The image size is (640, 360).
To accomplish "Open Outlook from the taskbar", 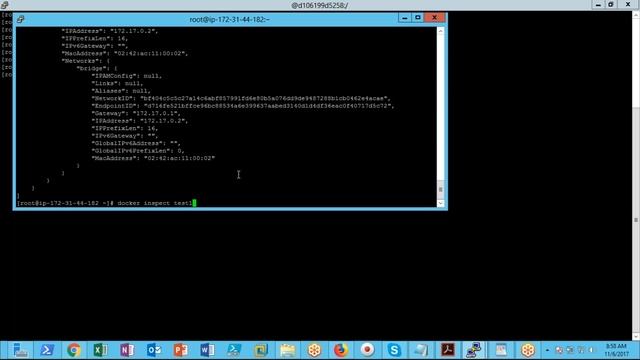I will 154,350.
